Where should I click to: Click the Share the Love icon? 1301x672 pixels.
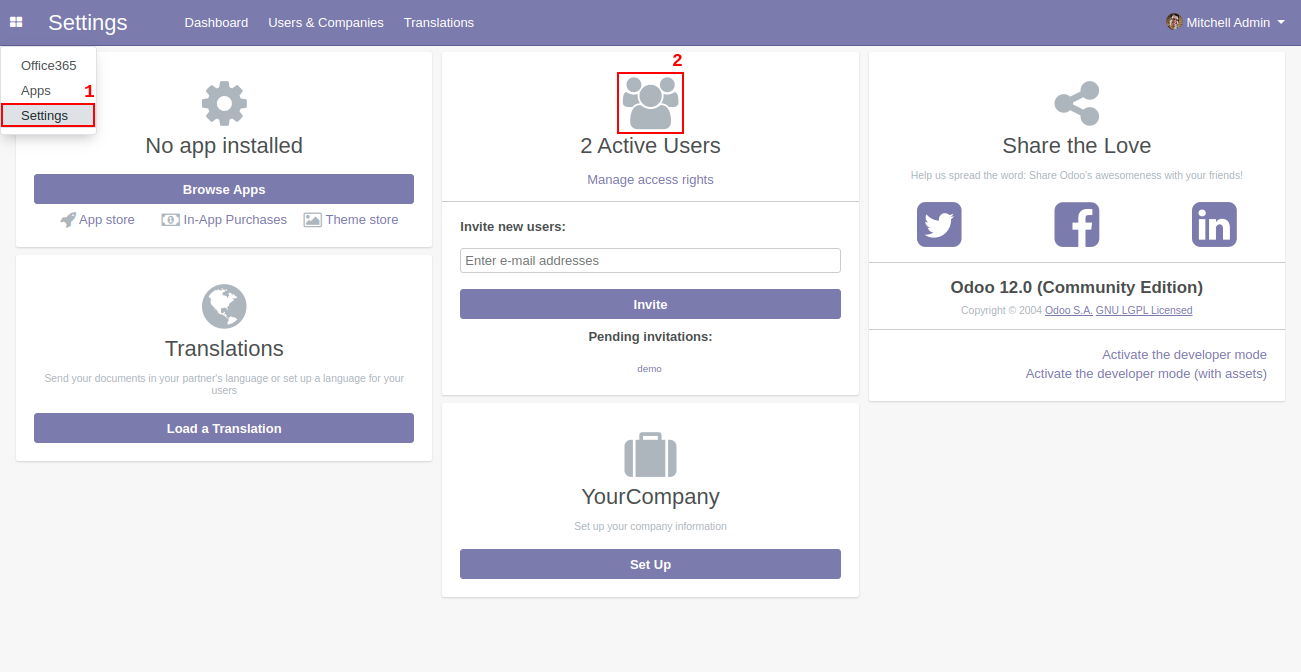point(1076,103)
